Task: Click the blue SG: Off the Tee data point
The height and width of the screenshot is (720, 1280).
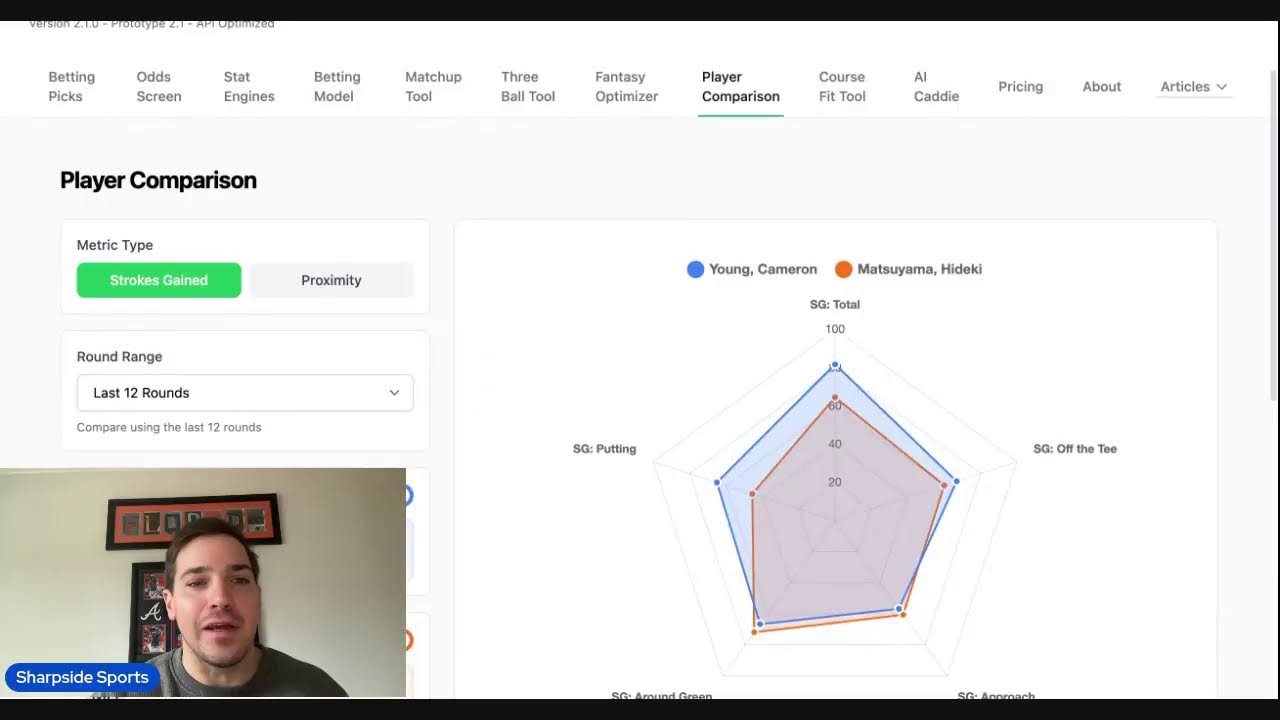Action: click(956, 481)
